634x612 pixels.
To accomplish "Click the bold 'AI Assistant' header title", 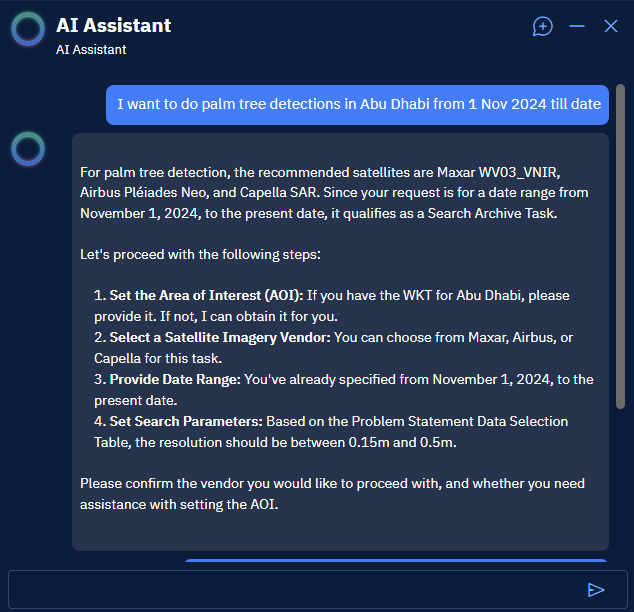I will (x=113, y=26).
